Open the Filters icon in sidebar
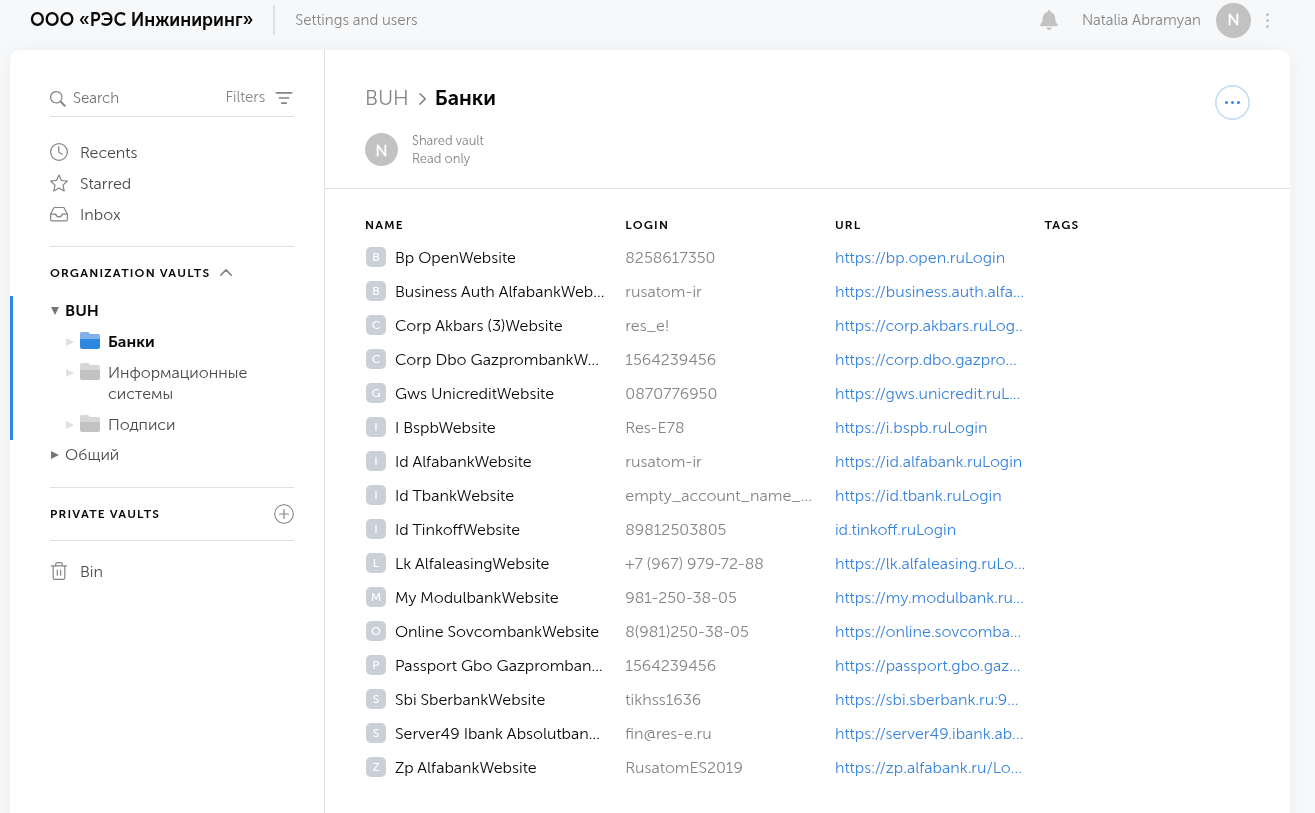1315x813 pixels. (x=284, y=98)
